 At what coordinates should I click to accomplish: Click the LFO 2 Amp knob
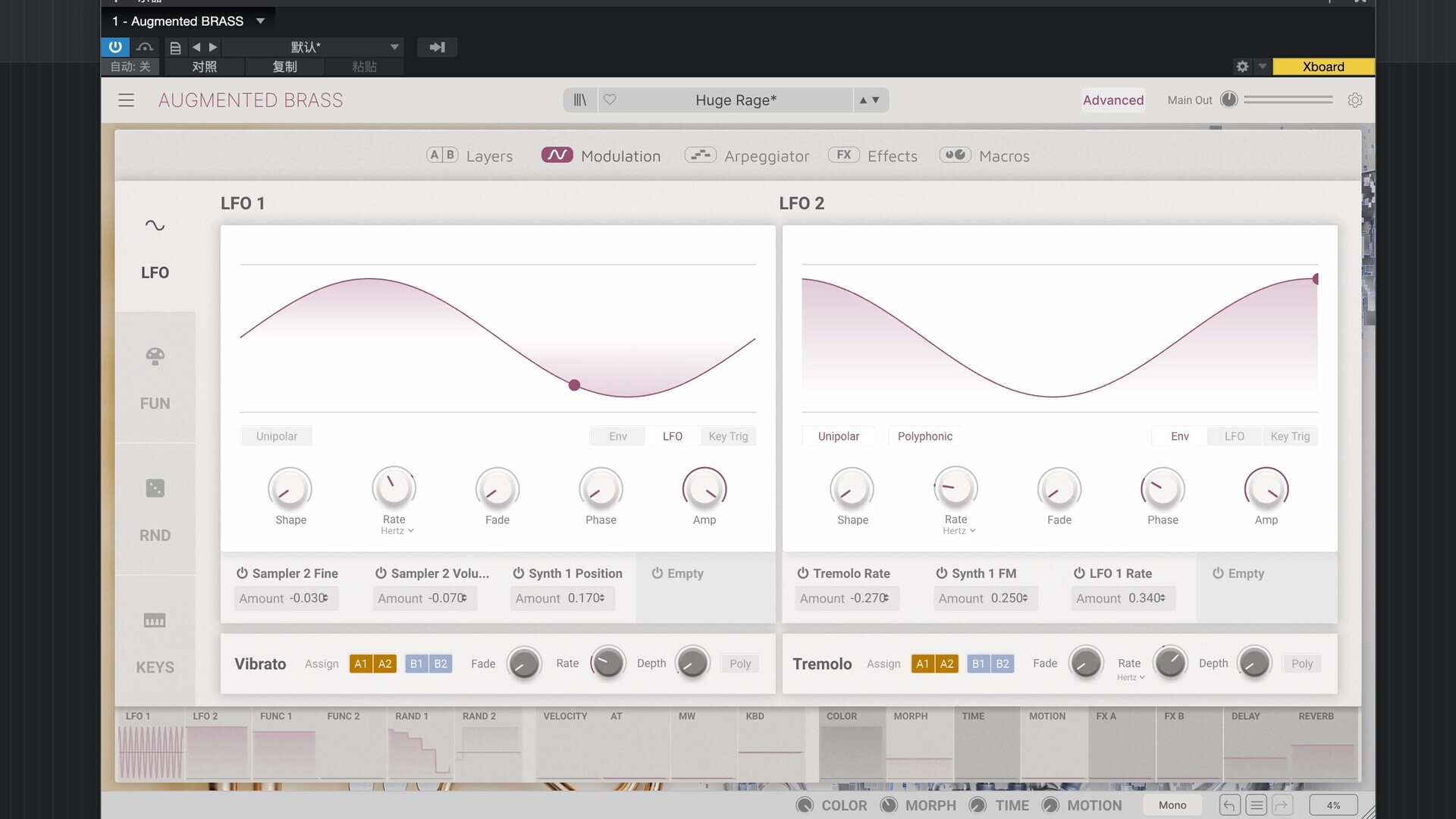(1266, 488)
